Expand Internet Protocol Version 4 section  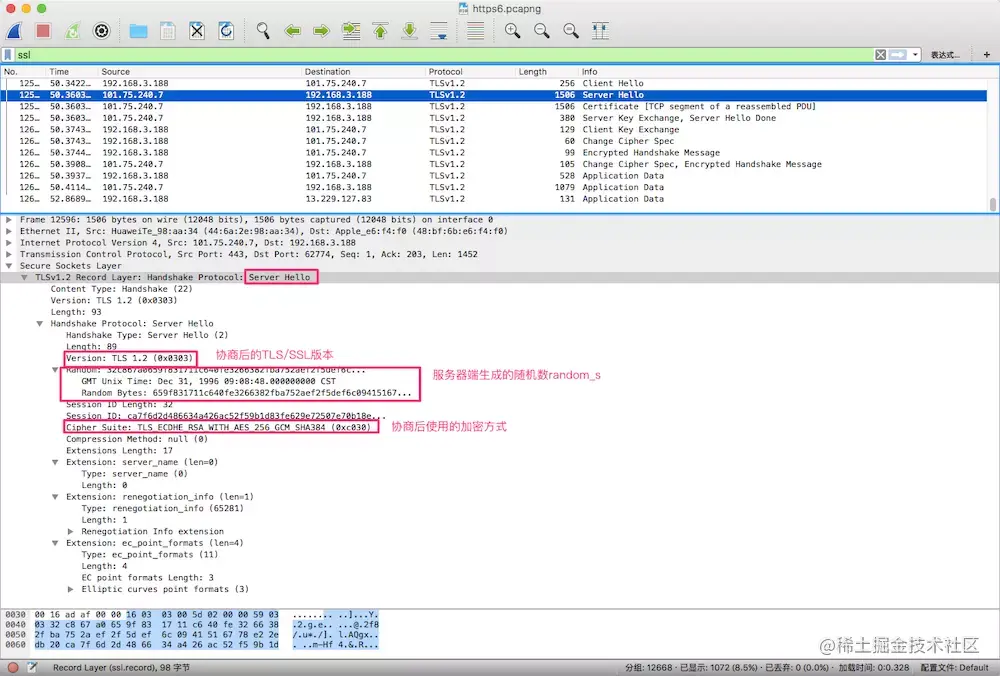(9, 242)
